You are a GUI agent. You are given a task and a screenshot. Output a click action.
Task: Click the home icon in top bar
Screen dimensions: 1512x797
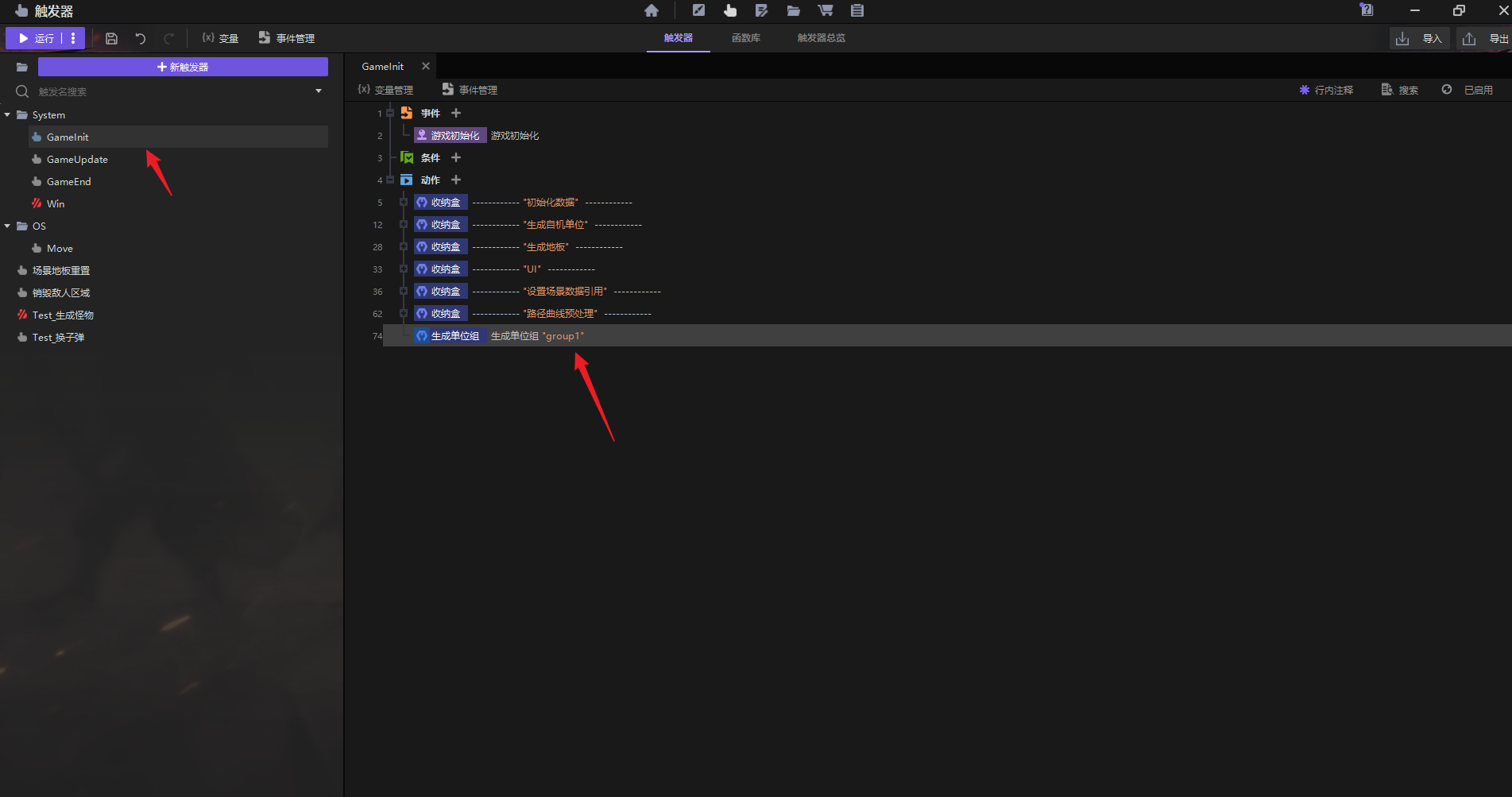point(652,10)
